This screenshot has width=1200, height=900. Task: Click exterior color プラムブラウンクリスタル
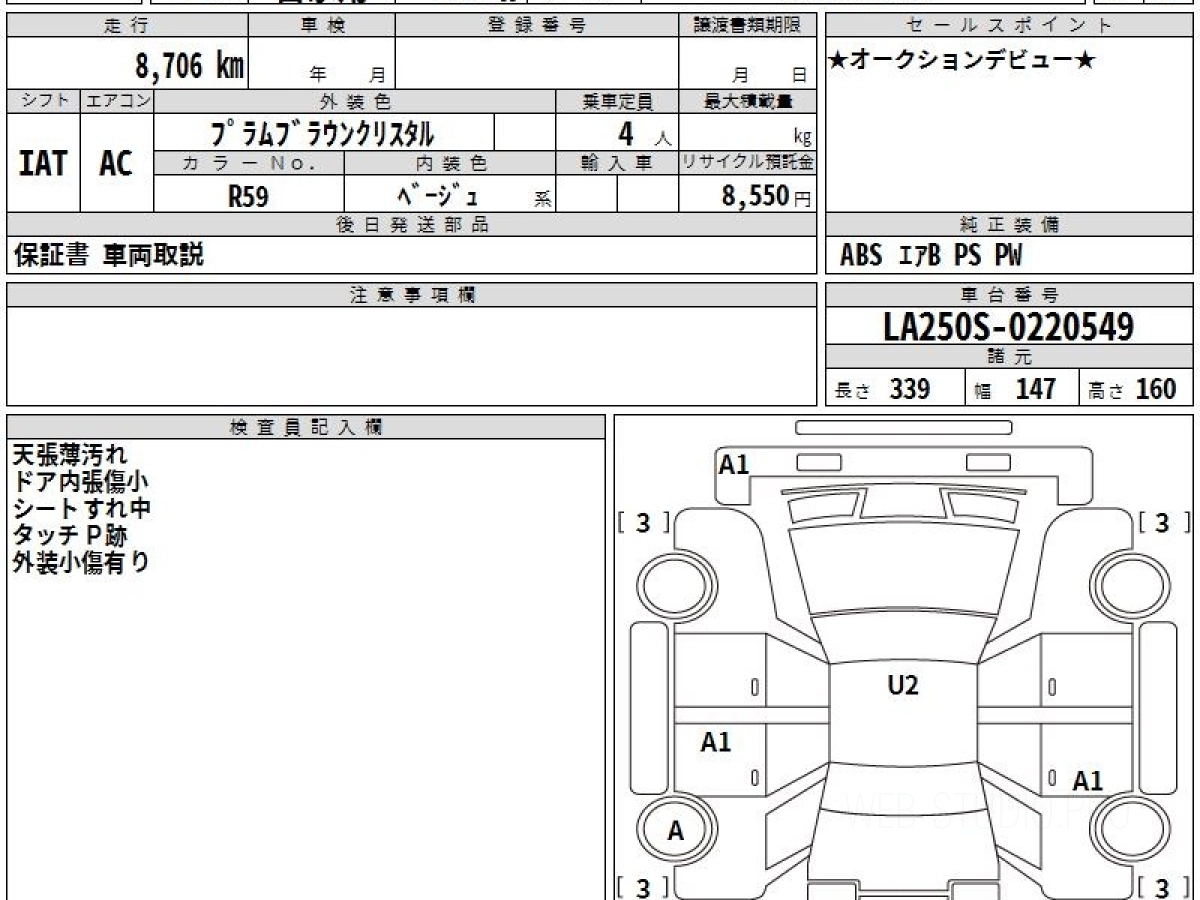coord(322,133)
